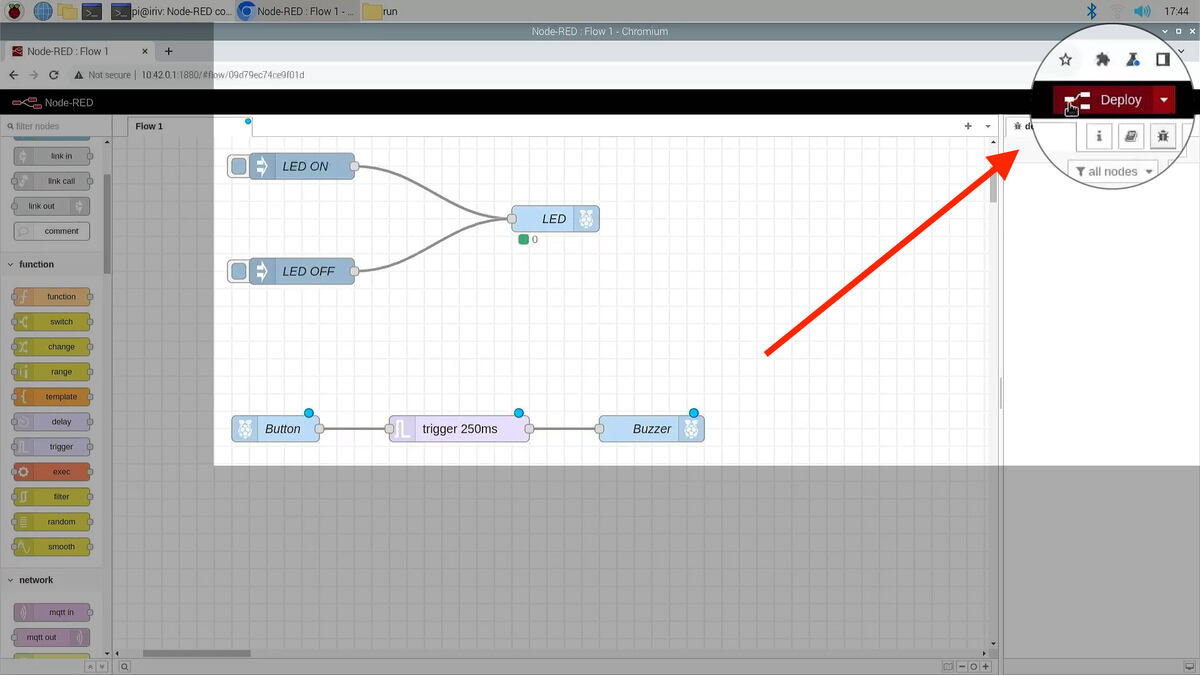
Task: Collapse the network palette category
Action: click(x=36, y=580)
